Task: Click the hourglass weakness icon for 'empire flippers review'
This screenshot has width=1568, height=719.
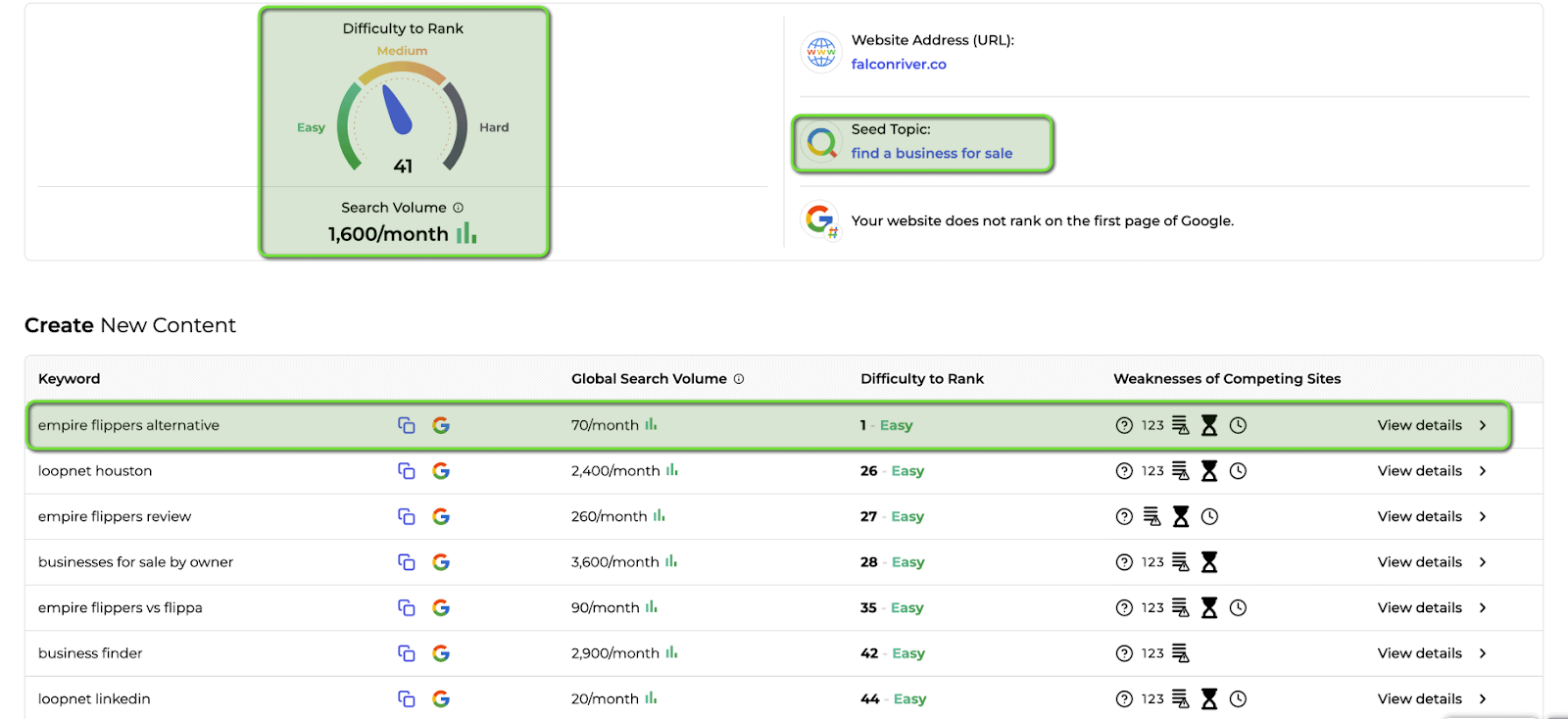Action: [x=1181, y=516]
